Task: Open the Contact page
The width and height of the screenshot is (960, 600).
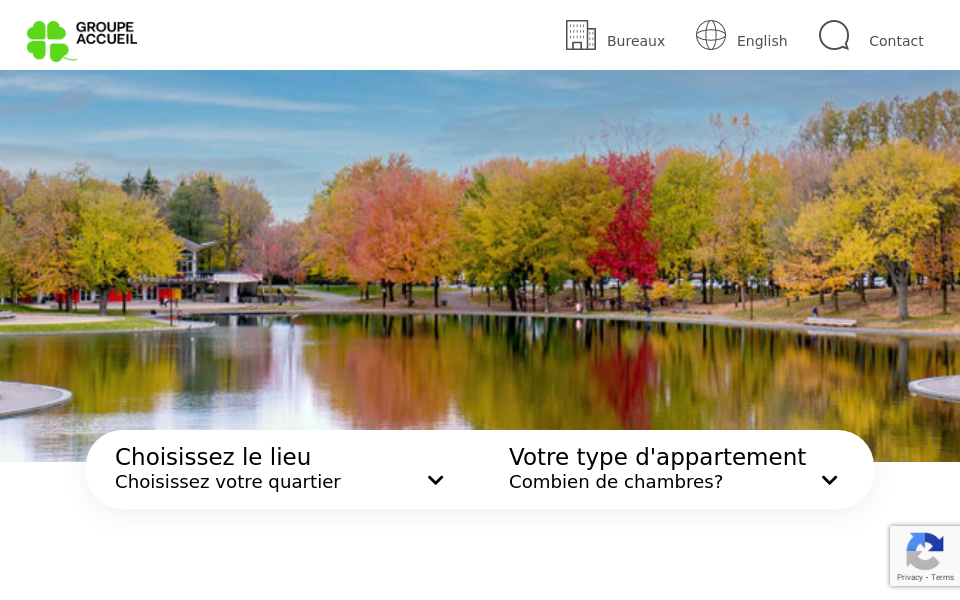Action: [896, 41]
